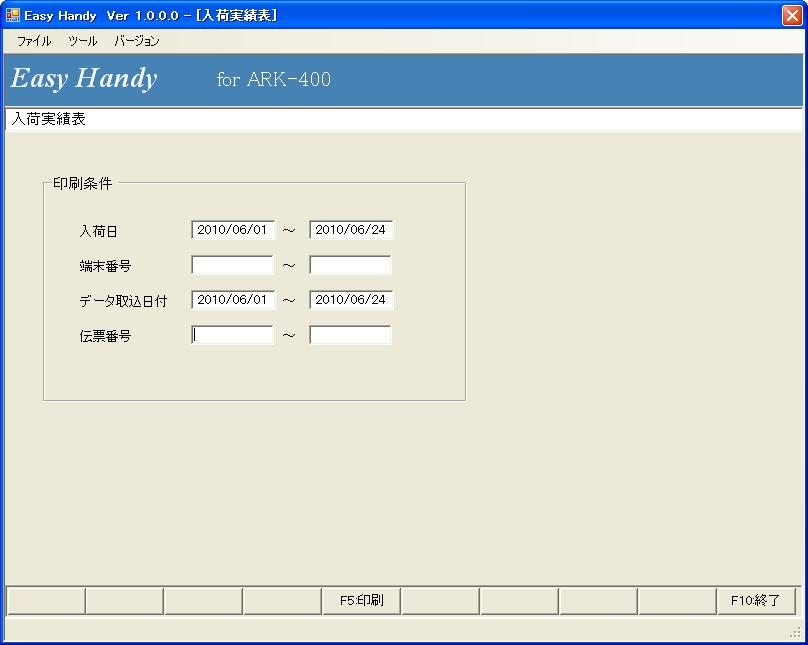
Task: Click the 入荷実績表 heading below the banner
Action: [x=48, y=119]
